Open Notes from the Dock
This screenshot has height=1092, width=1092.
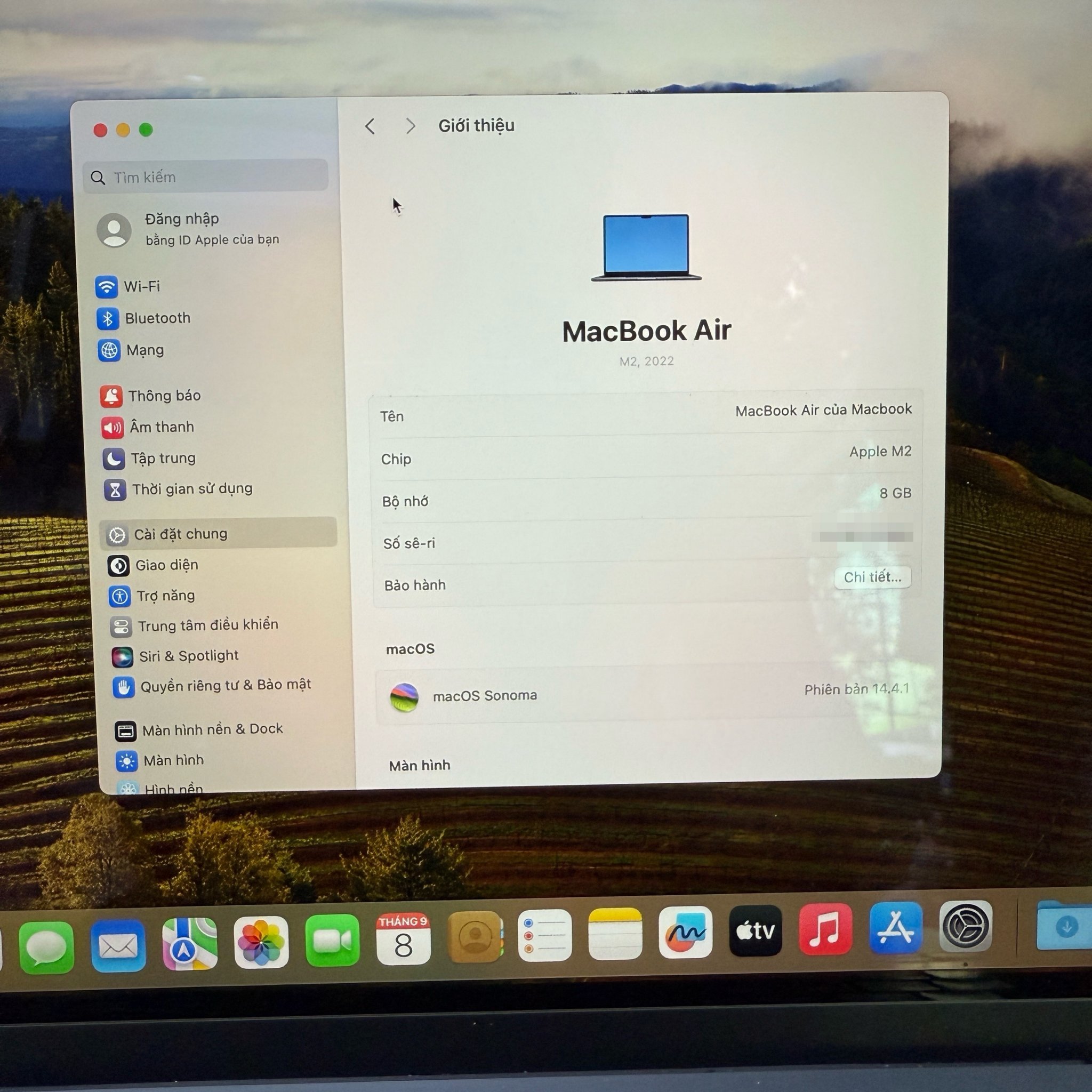615,934
